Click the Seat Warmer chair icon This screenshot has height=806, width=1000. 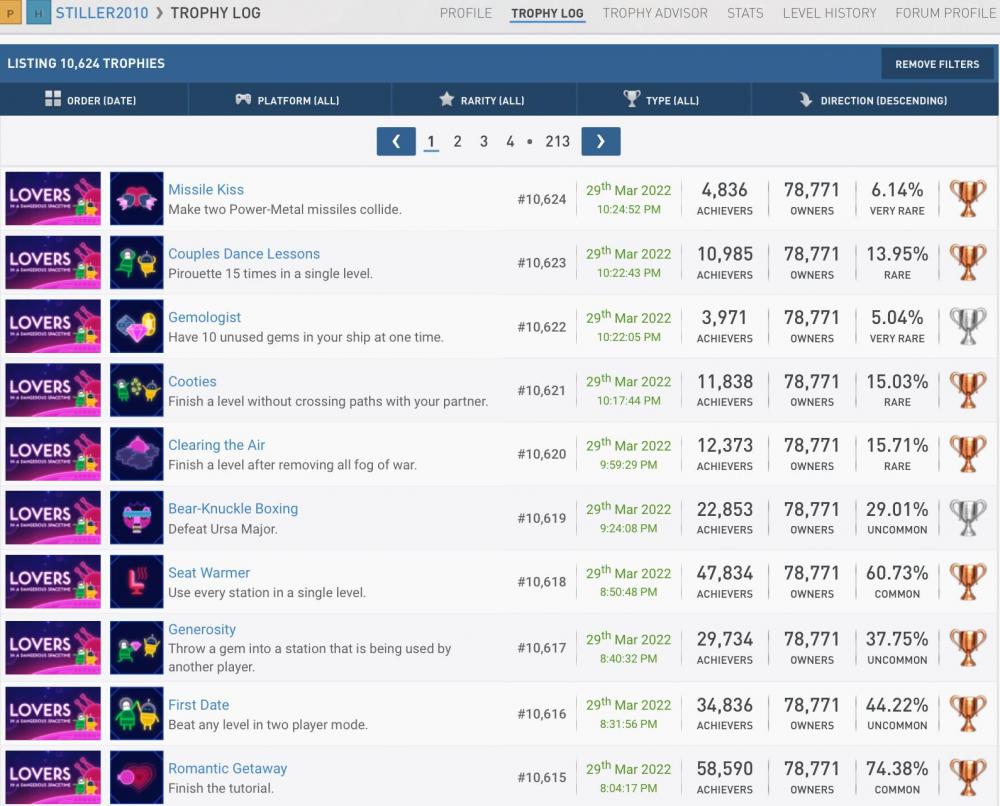(x=136, y=582)
